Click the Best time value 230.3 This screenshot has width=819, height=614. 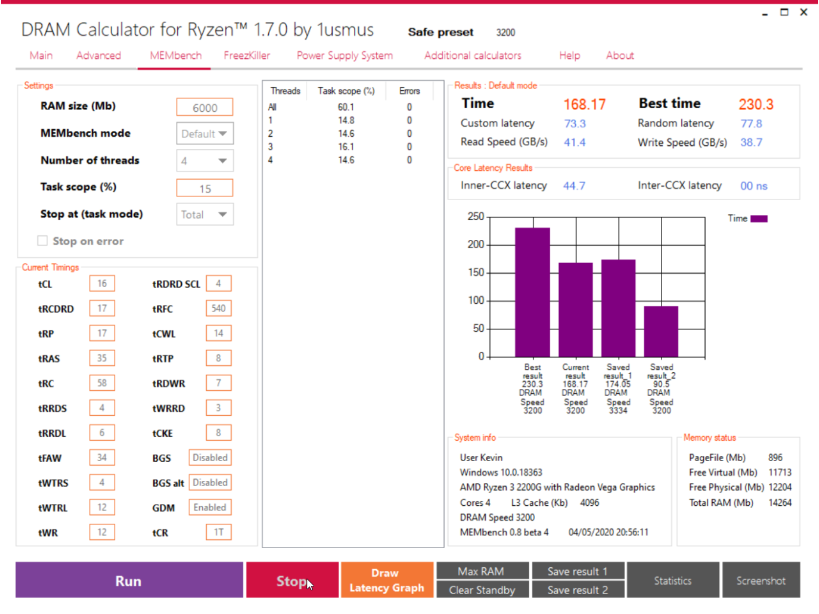[756, 104]
